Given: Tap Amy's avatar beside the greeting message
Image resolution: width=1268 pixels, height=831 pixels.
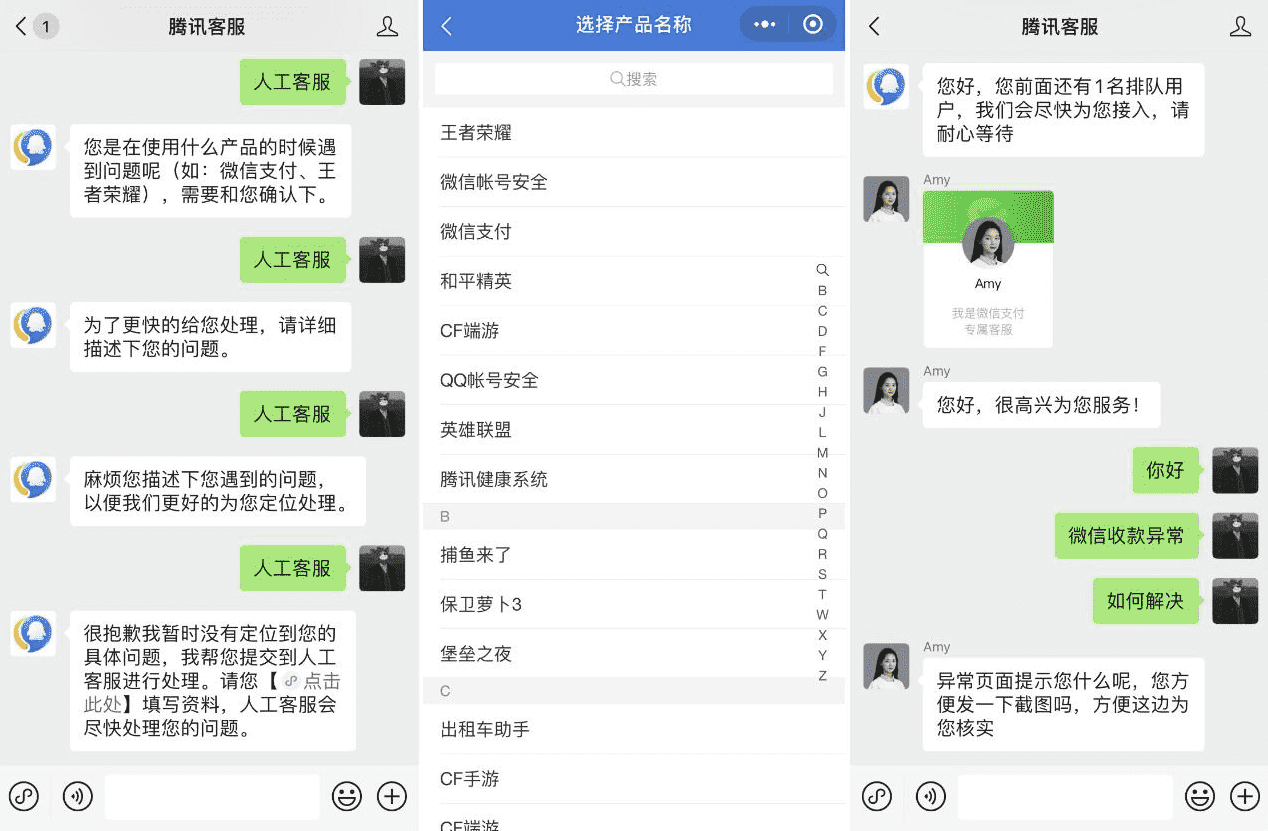Looking at the screenshot, I should point(886,390).
